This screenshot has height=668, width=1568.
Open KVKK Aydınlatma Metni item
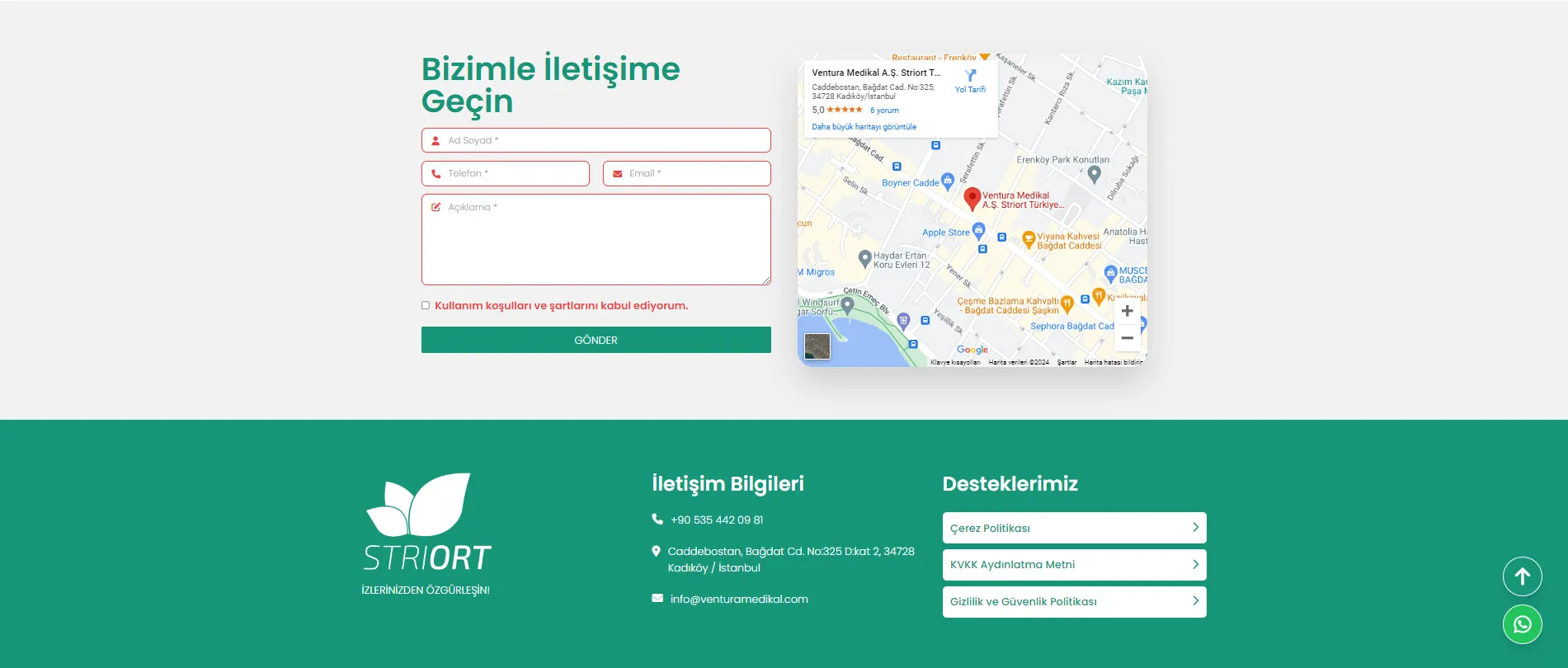point(1073,565)
